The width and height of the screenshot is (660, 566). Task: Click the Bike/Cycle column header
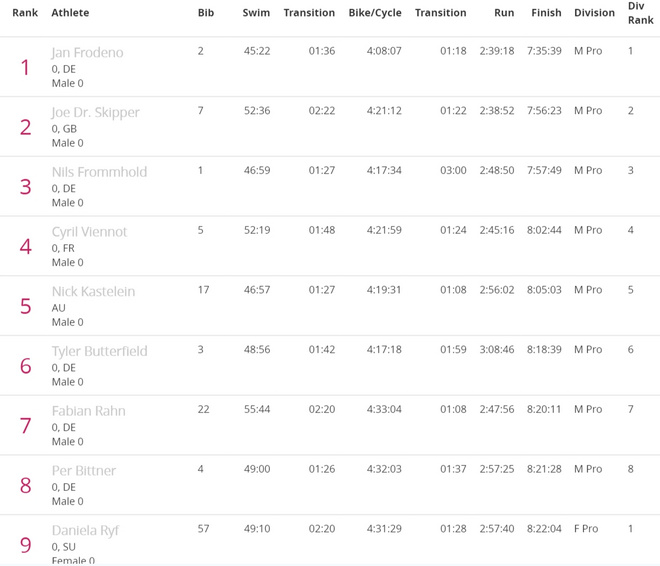[375, 13]
